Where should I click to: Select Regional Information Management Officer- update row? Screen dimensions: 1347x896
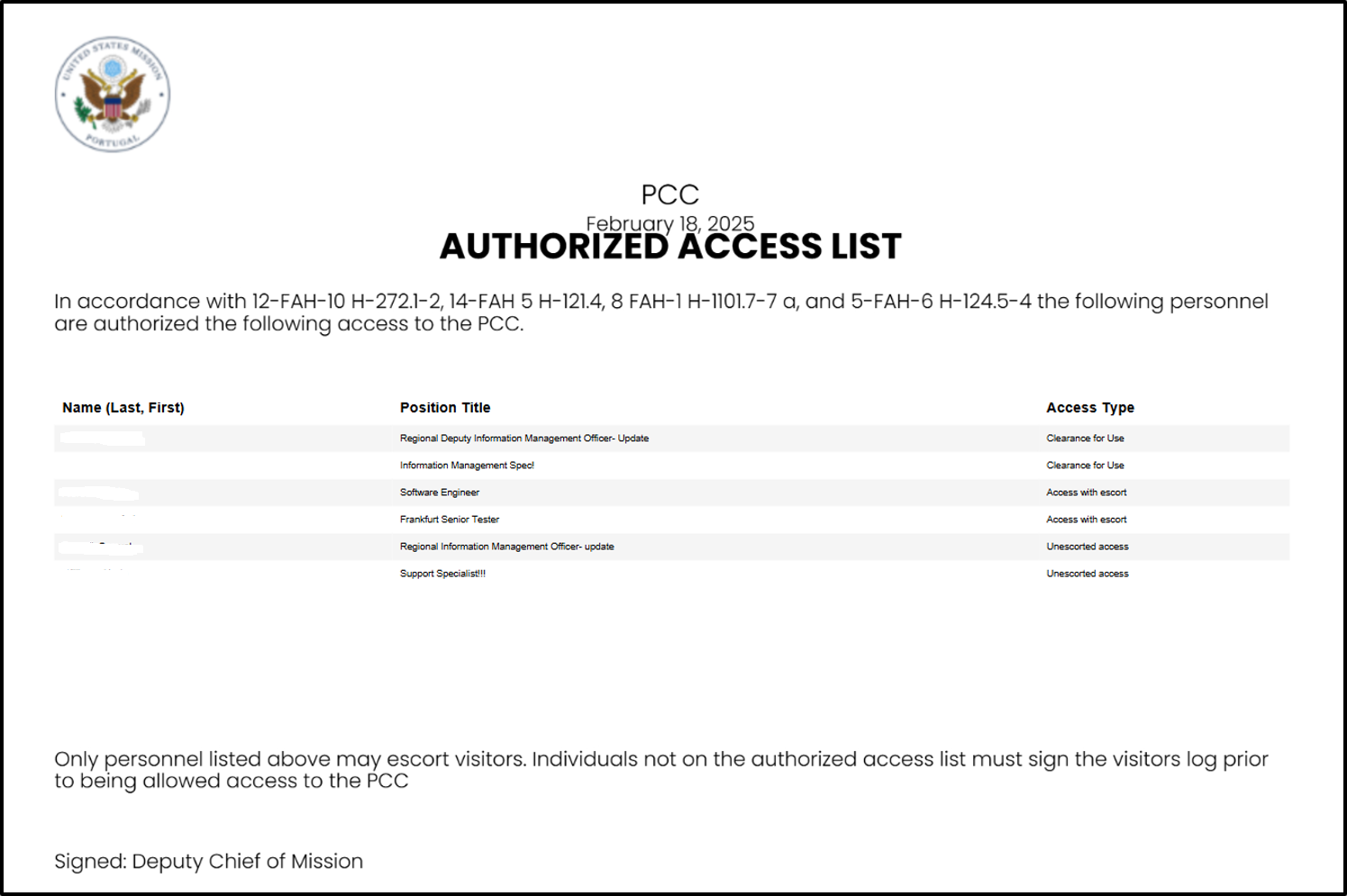(x=672, y=547)
